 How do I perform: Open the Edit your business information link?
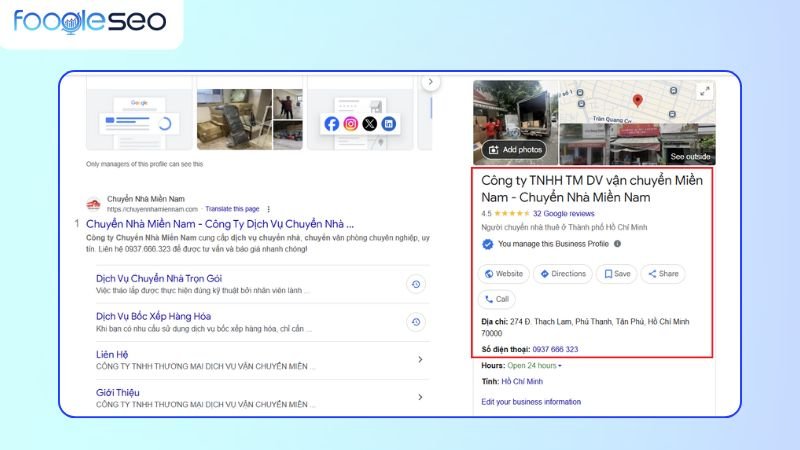(530, 401)
